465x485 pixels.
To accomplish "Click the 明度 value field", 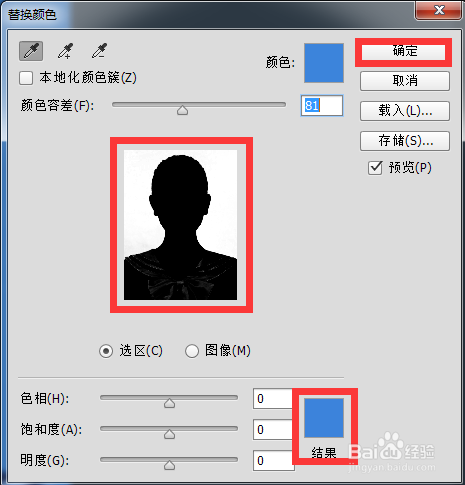I will click(x=273, y=460).
